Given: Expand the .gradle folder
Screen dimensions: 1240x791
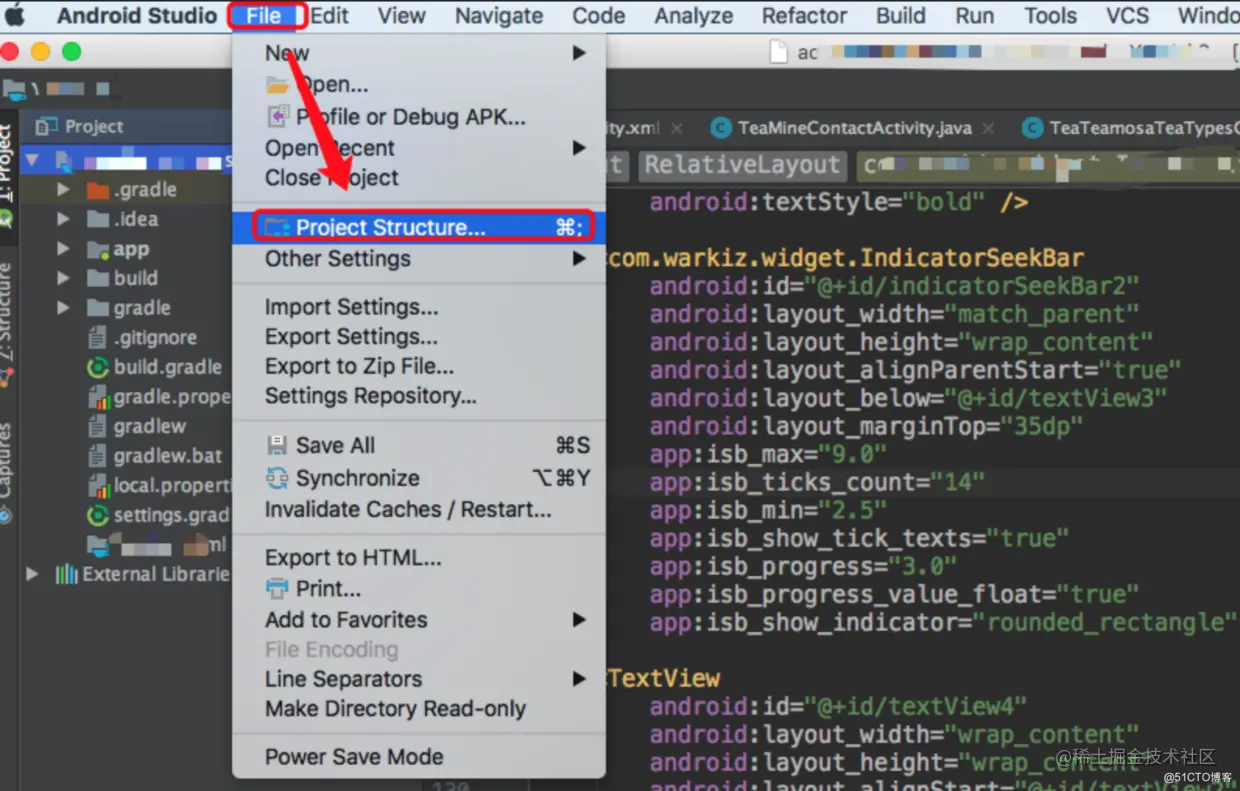Looking at the screenshot, I should pyautogui.click(x=64, y=190).
